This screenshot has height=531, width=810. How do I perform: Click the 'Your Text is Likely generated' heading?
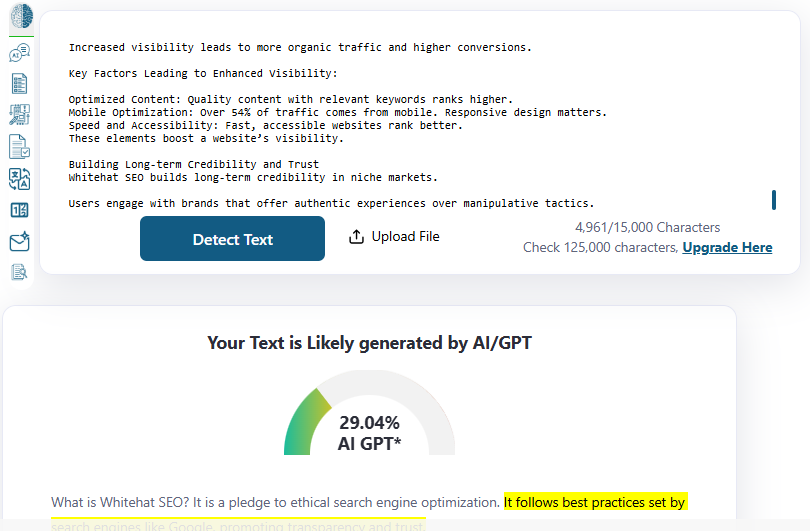(x=369, y=343)
